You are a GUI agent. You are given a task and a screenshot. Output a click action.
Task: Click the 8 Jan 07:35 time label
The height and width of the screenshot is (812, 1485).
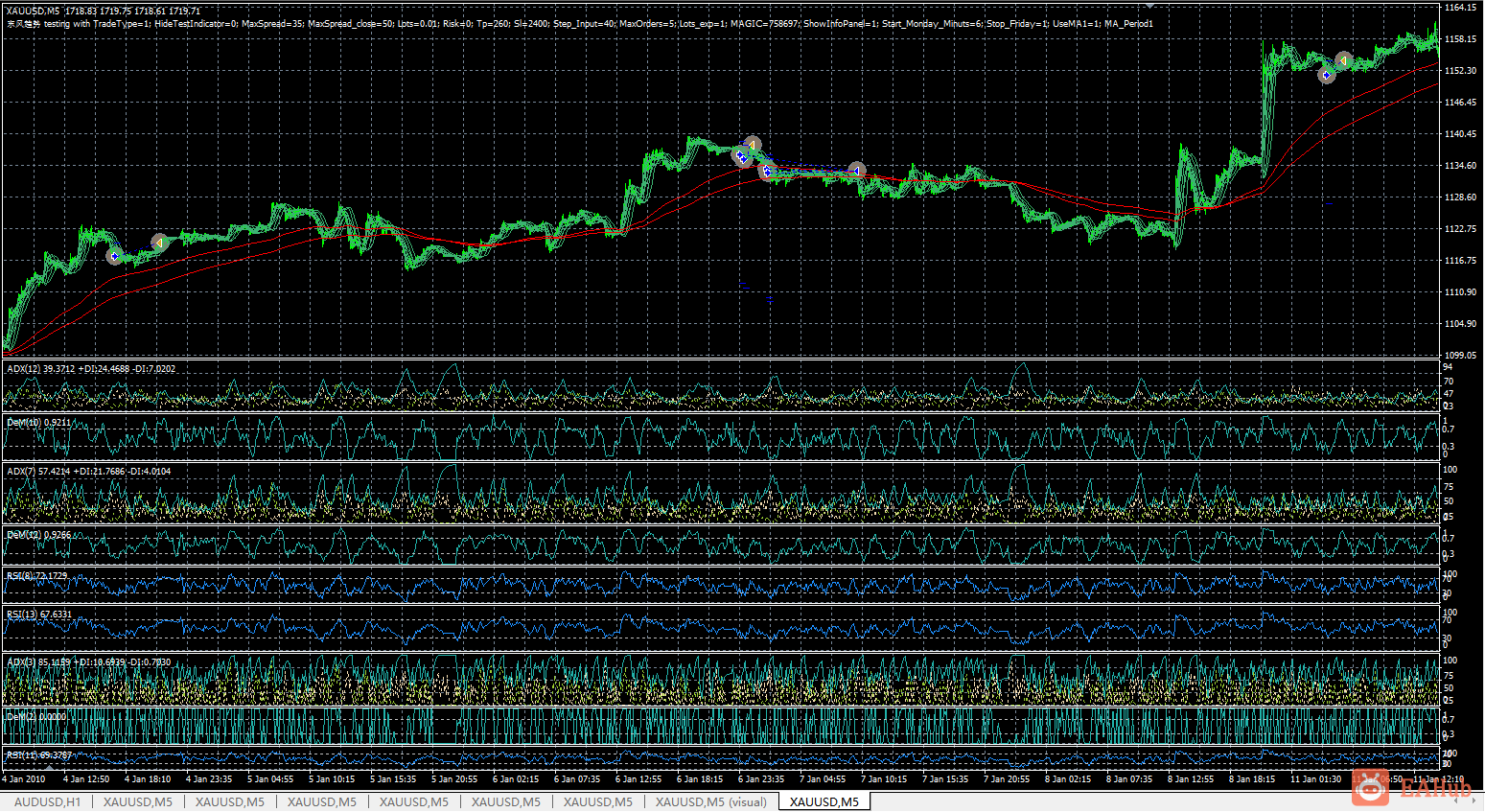pyautogui.click(x=1129, y=779)
